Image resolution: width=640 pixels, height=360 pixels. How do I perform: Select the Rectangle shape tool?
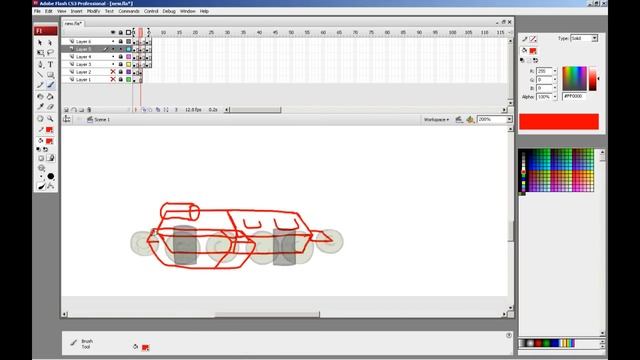(x=50, y=75)
